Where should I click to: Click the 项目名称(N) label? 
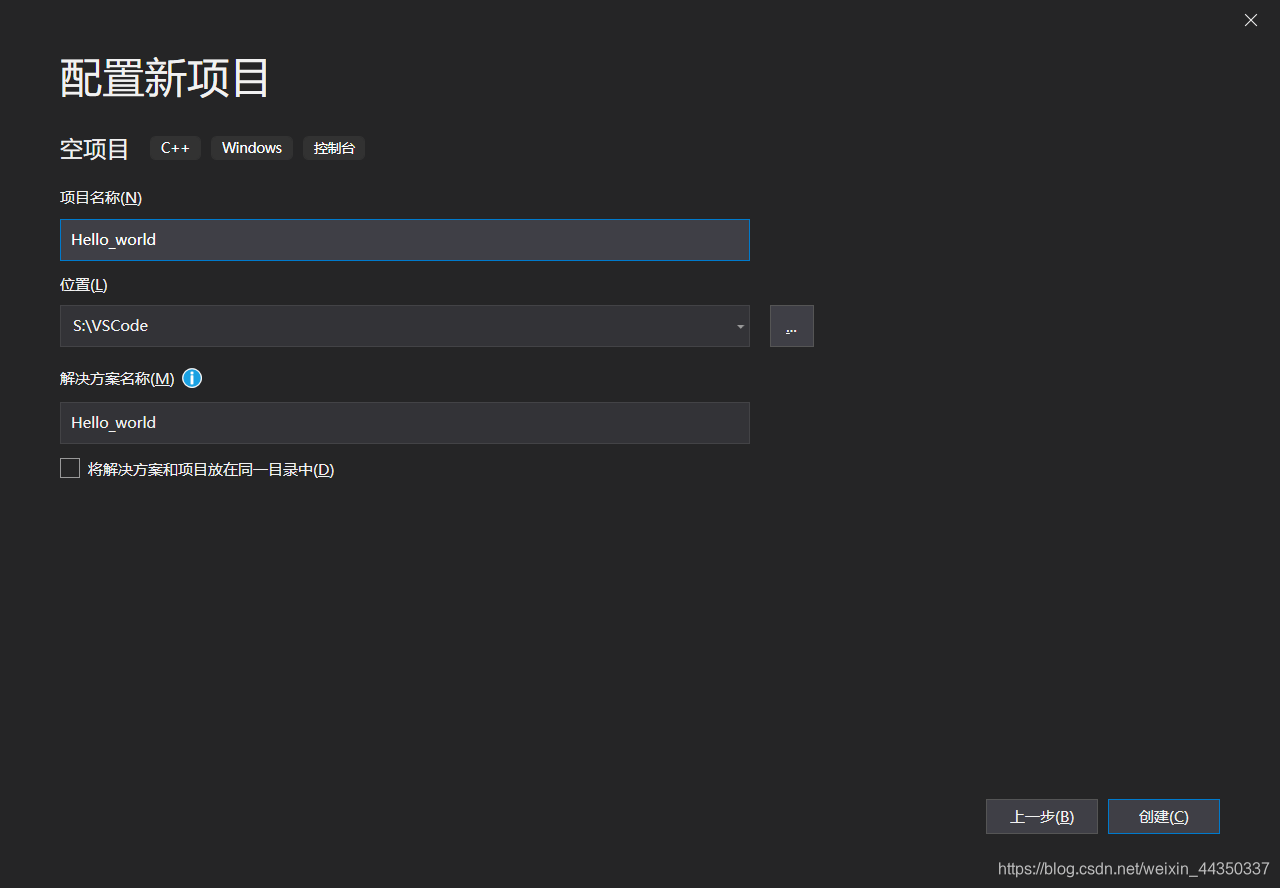coord(100,197)
